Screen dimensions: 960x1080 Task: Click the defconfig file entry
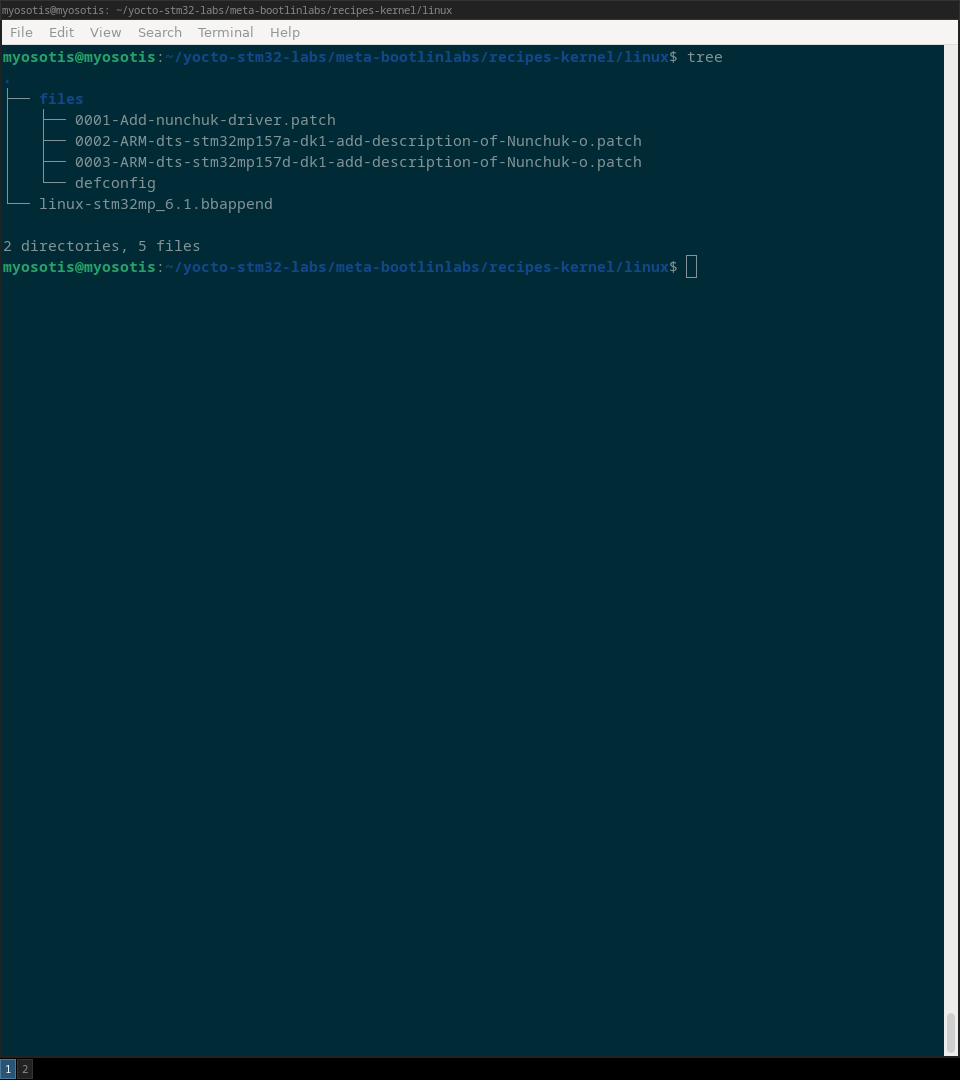point(115,183)
